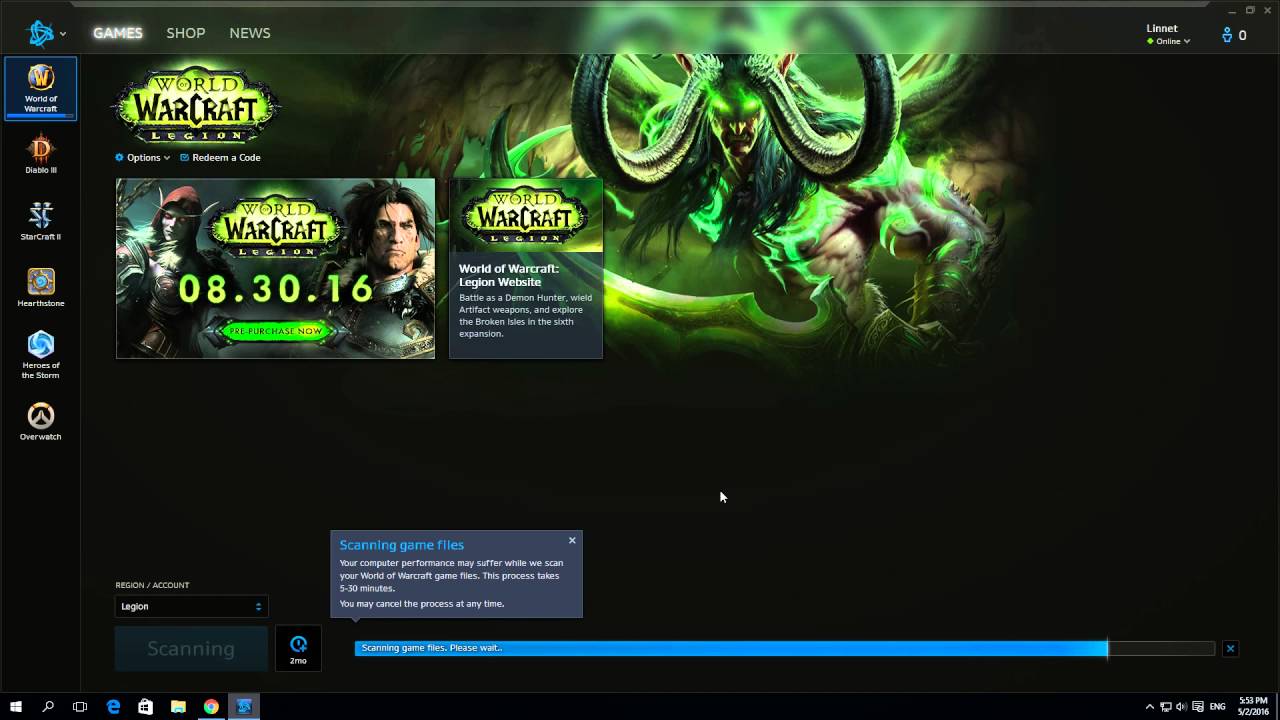This screenshot has width=1280, height=720.
Task: Open the SHOP tab
Action: click(185, 33)
